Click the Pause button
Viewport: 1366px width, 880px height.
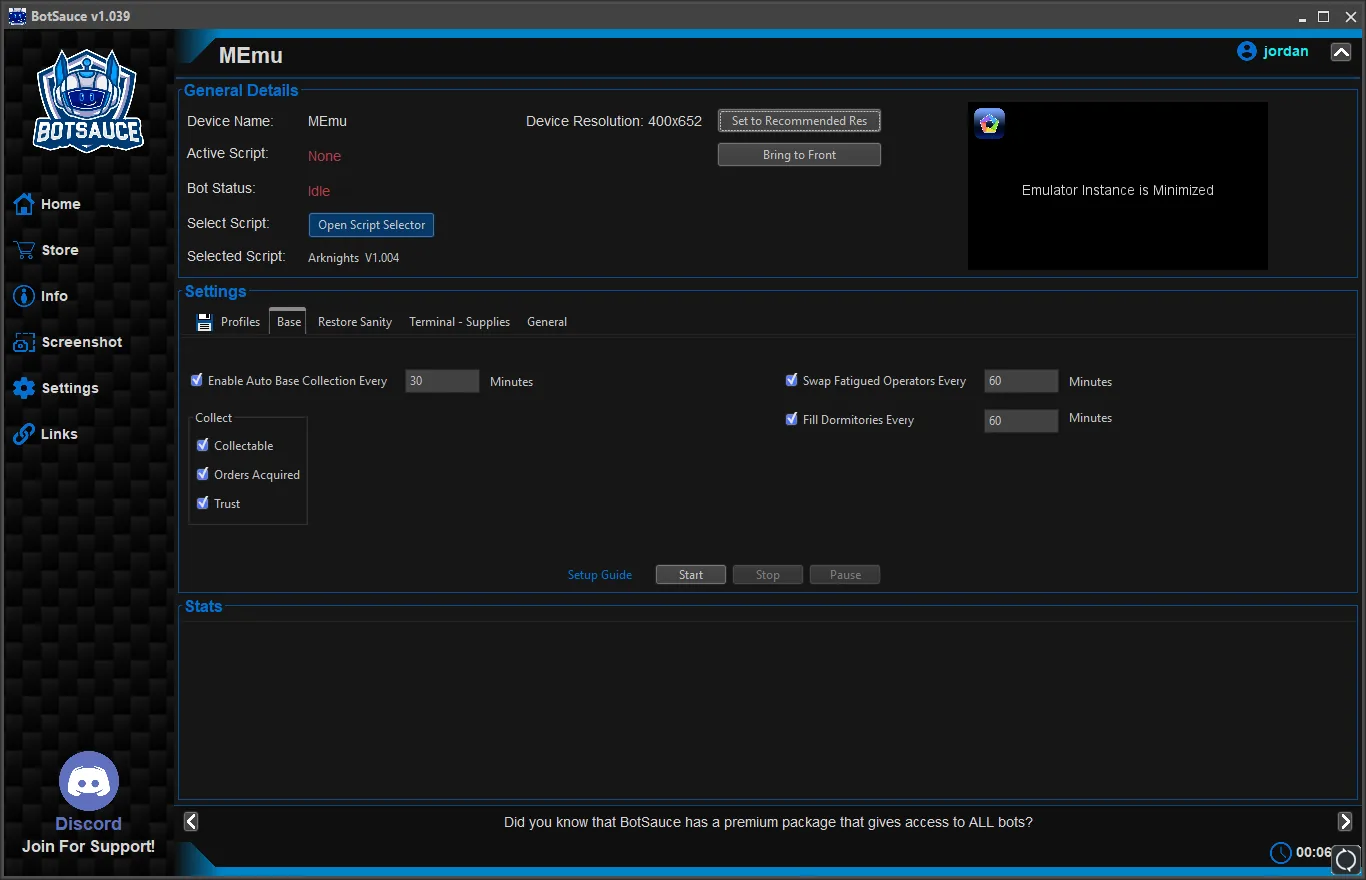click(845, 575)
